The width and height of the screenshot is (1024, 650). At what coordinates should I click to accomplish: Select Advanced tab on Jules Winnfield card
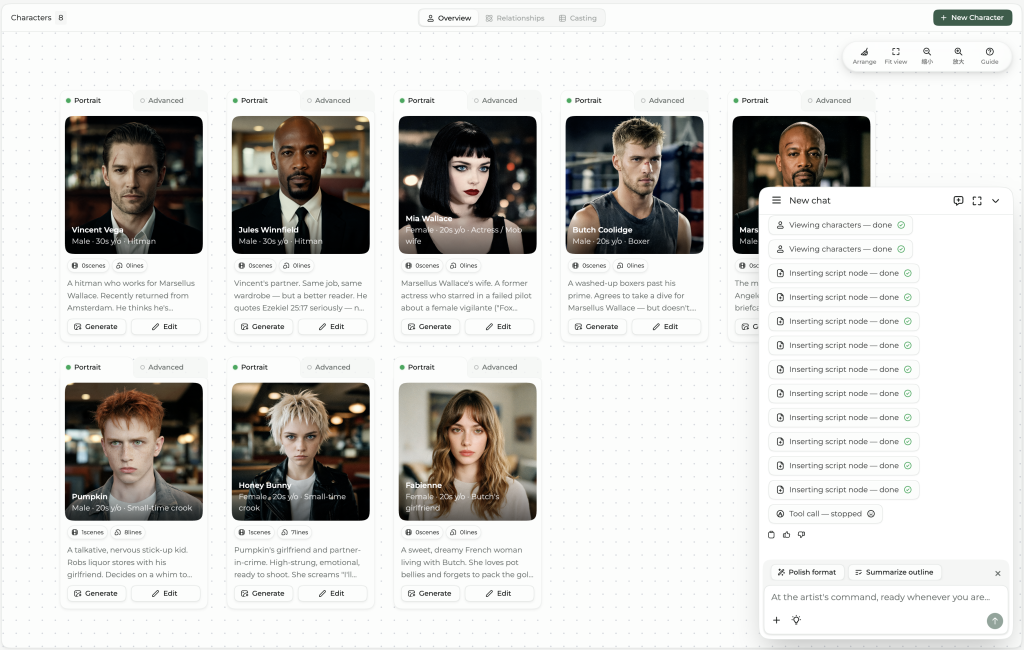point(337,101)
